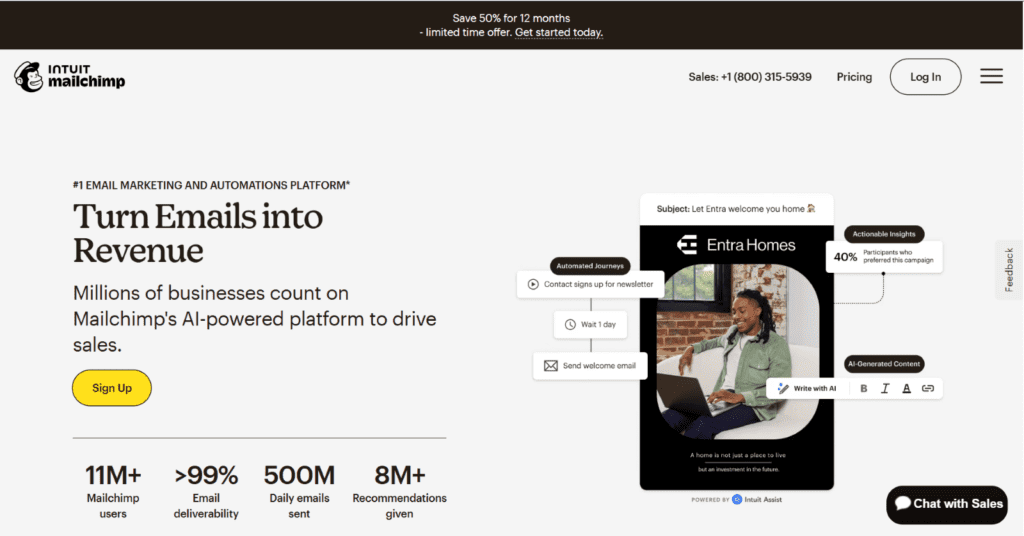Click the Send welcome email step
1024x536 pixels.
[590, 366]
